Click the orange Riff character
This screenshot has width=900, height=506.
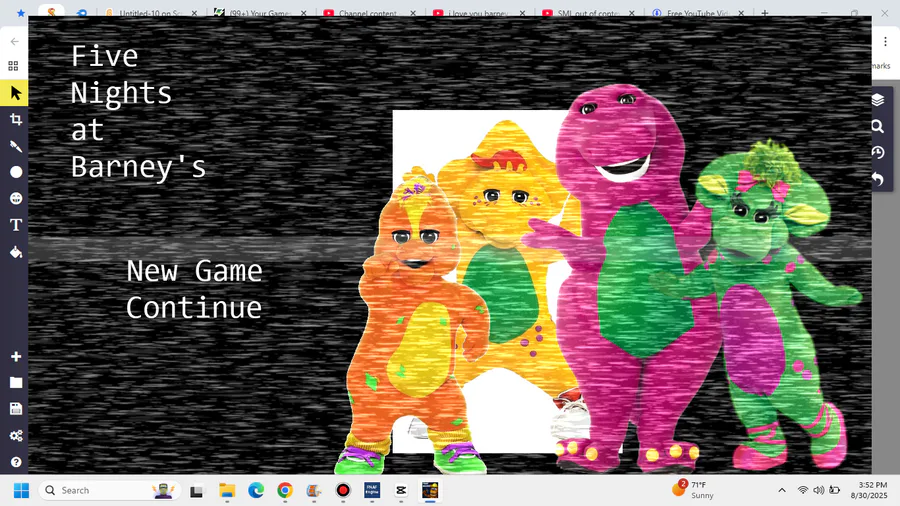tap(416, 321)
